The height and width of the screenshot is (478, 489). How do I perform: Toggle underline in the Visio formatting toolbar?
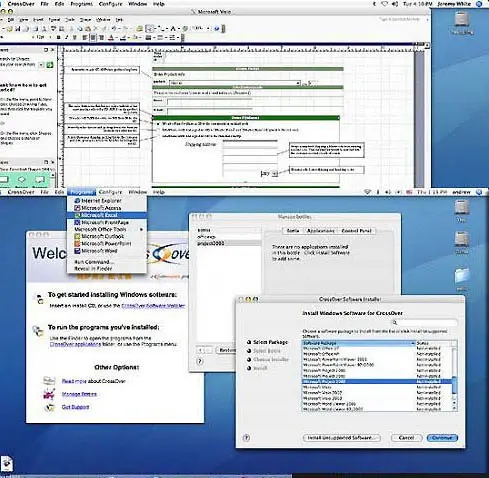tap(75, 38)
